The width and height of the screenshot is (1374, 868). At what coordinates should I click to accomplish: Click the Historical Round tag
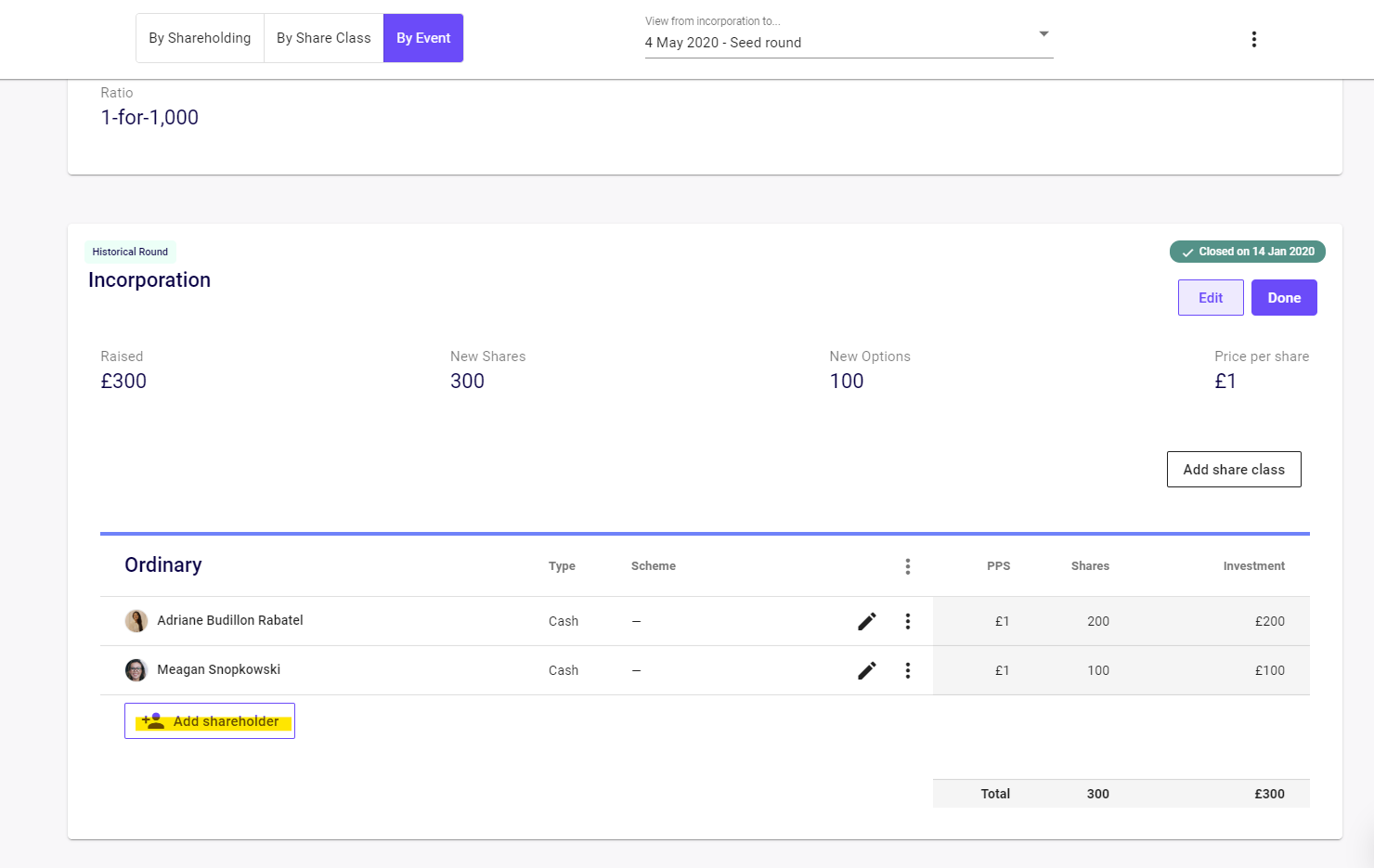[130, 253]
